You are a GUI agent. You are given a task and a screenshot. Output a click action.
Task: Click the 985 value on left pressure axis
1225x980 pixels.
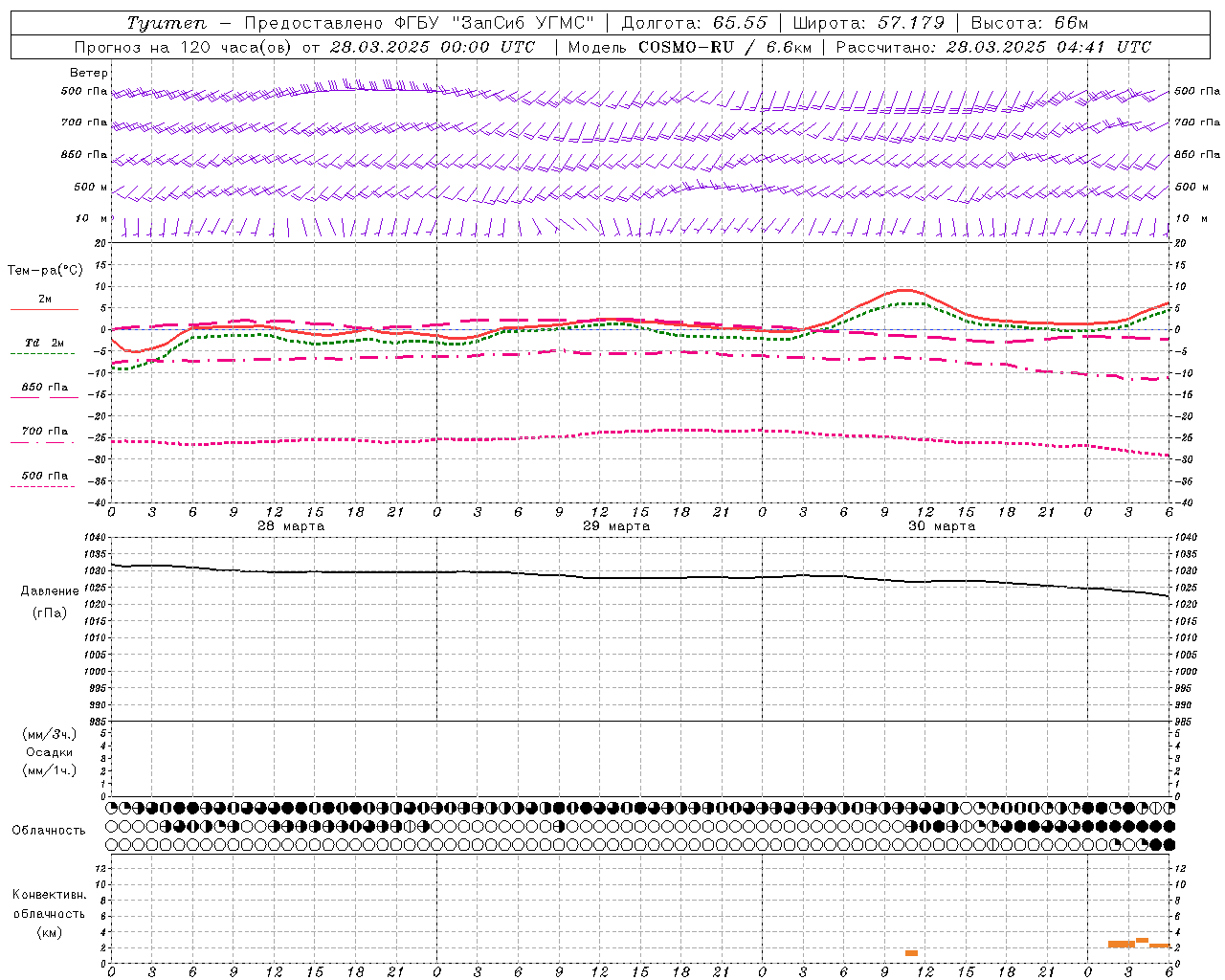(x=96, y=722)
